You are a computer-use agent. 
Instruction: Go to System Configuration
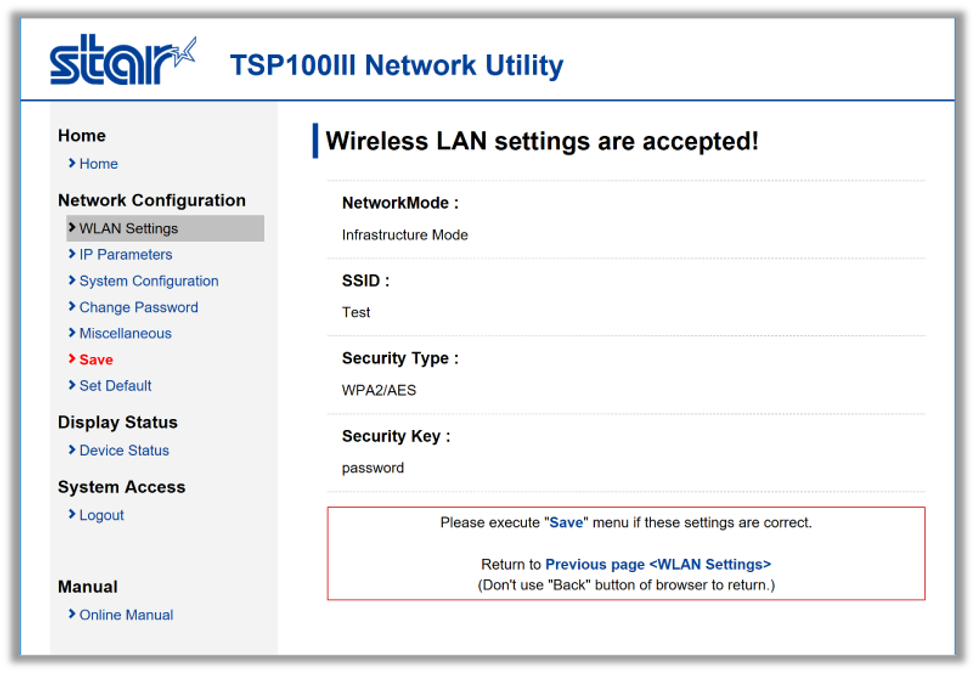[148, 281]
